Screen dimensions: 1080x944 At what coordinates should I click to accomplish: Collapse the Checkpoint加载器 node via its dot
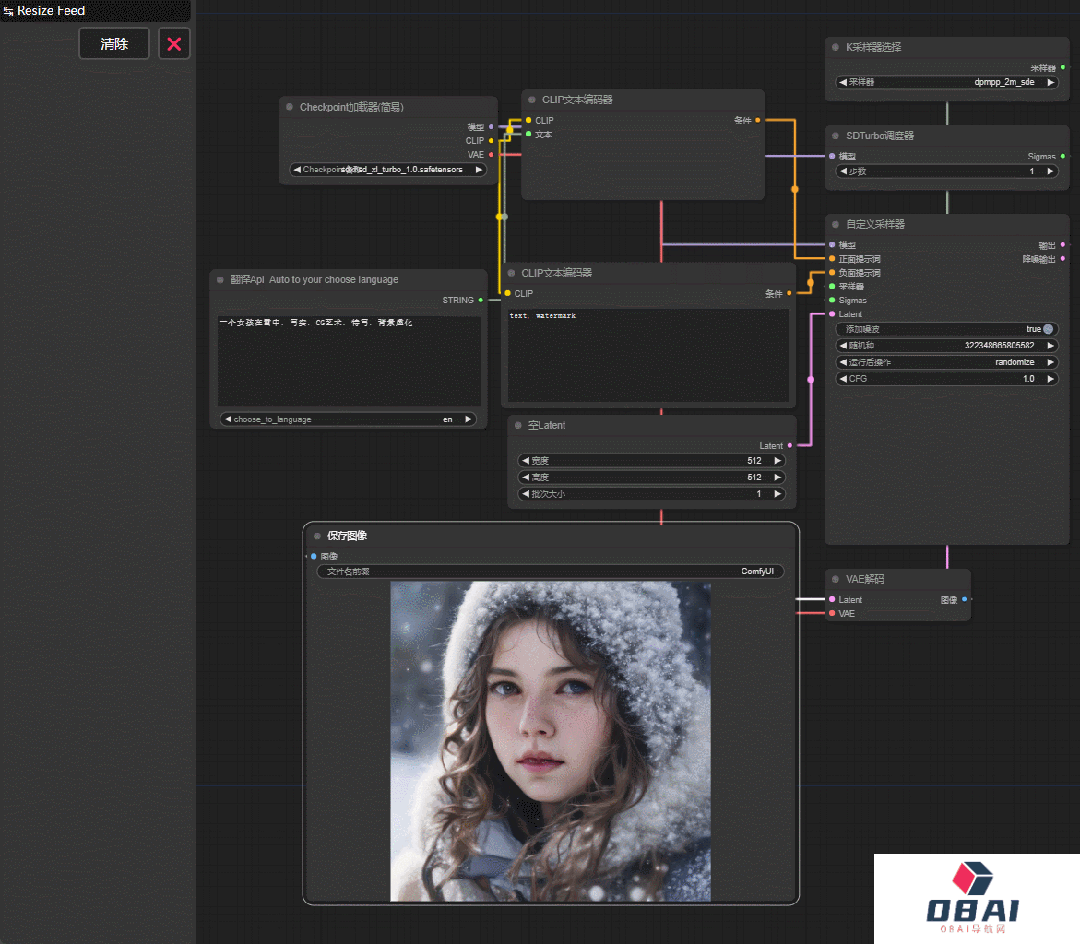coord(289,107)
